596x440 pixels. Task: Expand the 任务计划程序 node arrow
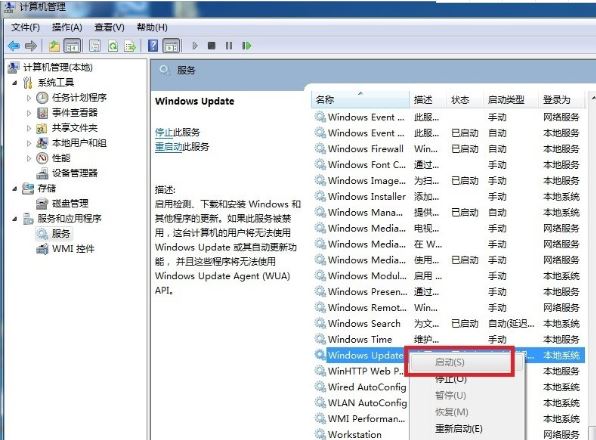(29, 98)
